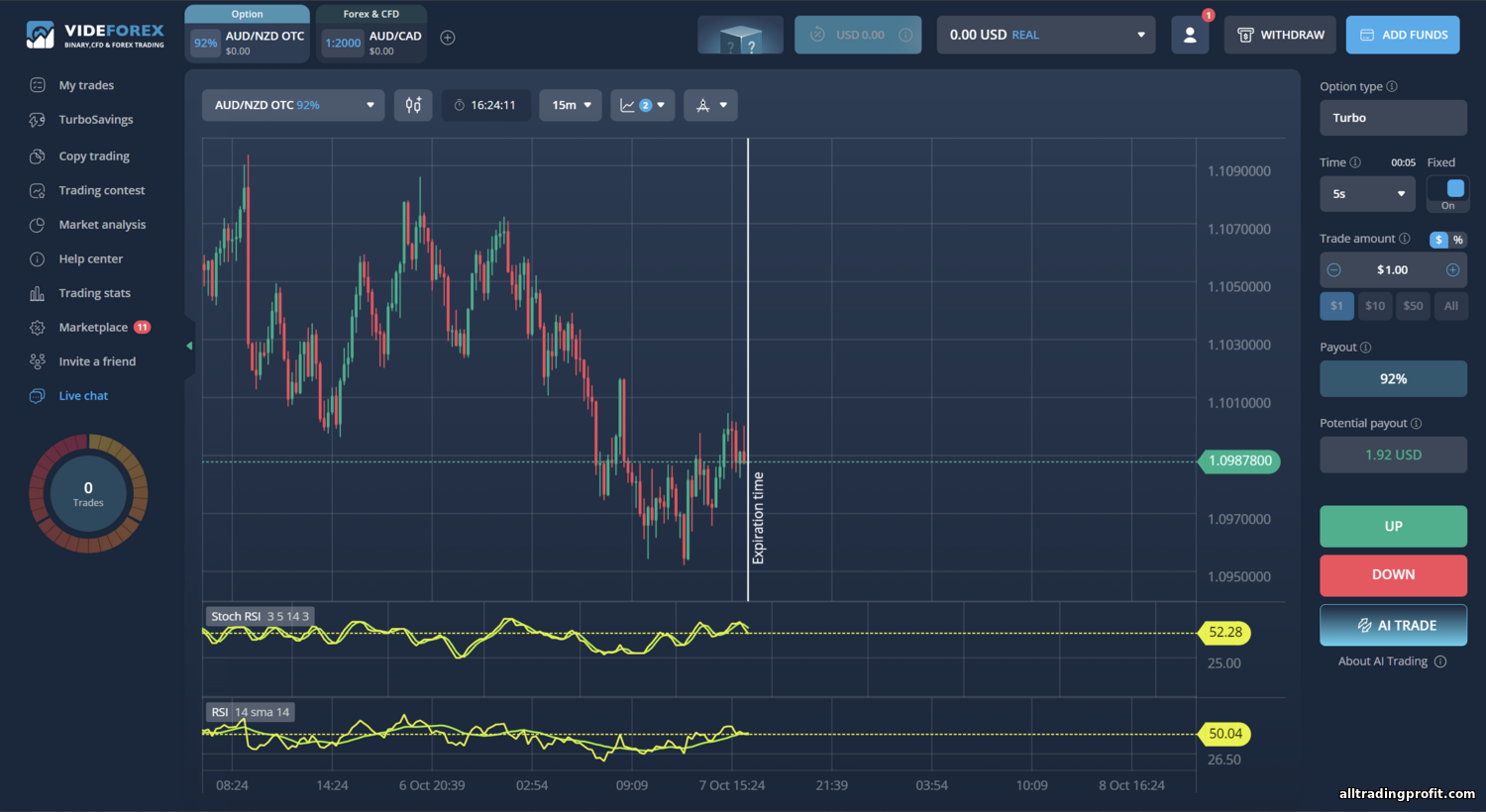Switch trade amount to dollar mode
Viewport: 1486px width, 812px height.
click(1438, 240)
